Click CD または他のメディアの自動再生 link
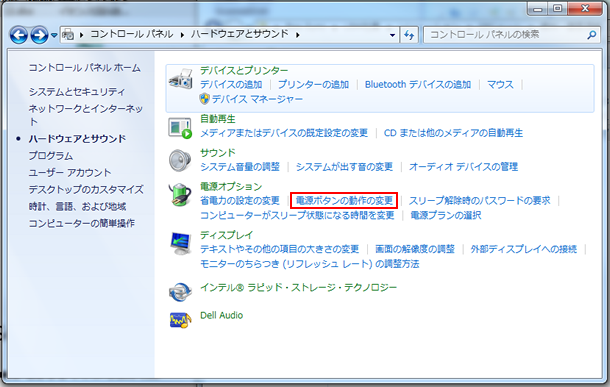Image resolution: width=610 pixels, height=387 pixels. click(453, 133)
